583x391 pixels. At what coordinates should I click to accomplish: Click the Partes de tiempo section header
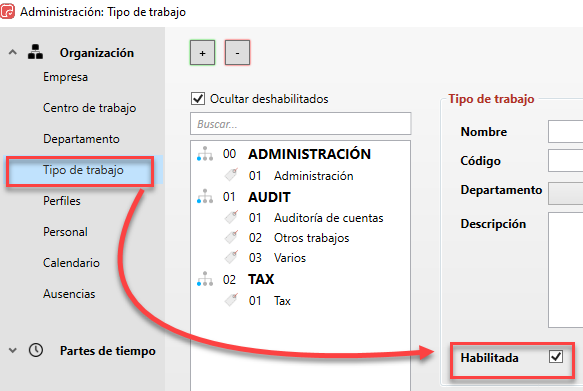[108, 350]
